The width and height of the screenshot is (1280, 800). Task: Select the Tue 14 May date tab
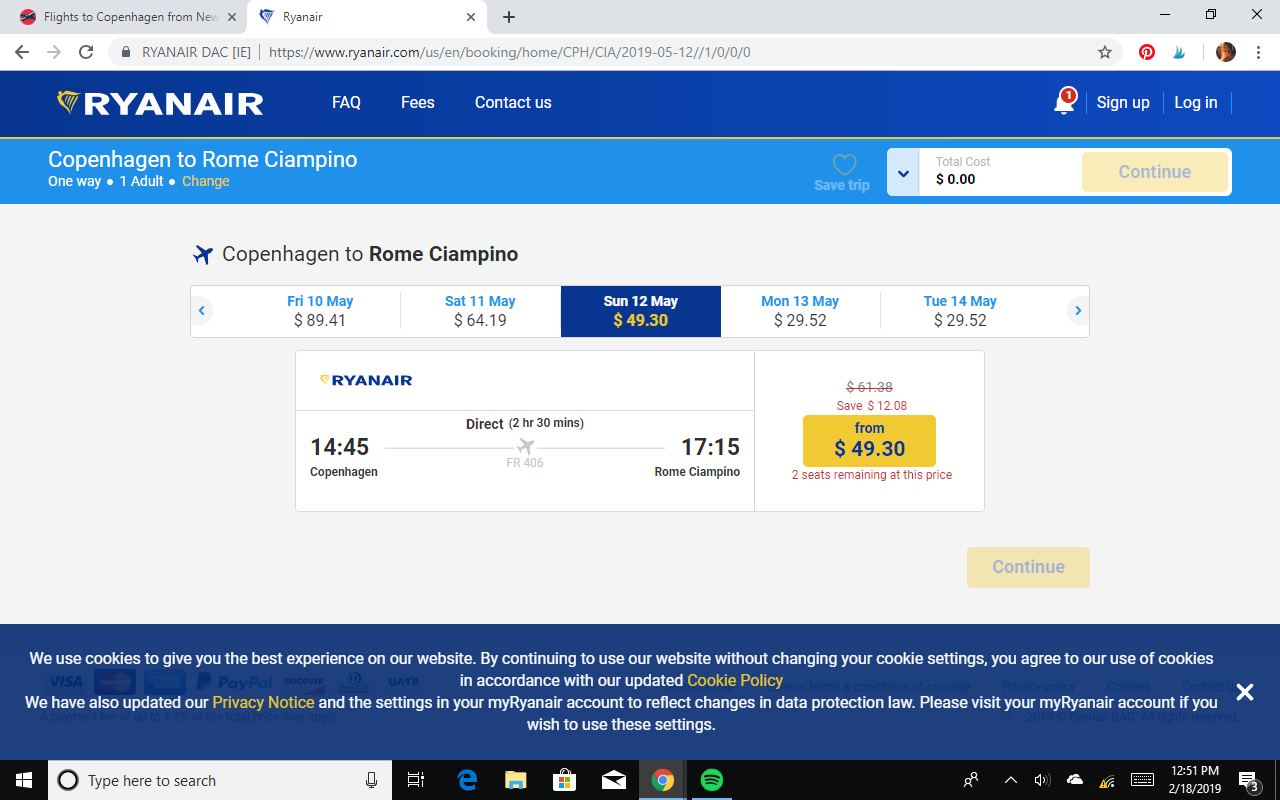pos(960,311)
